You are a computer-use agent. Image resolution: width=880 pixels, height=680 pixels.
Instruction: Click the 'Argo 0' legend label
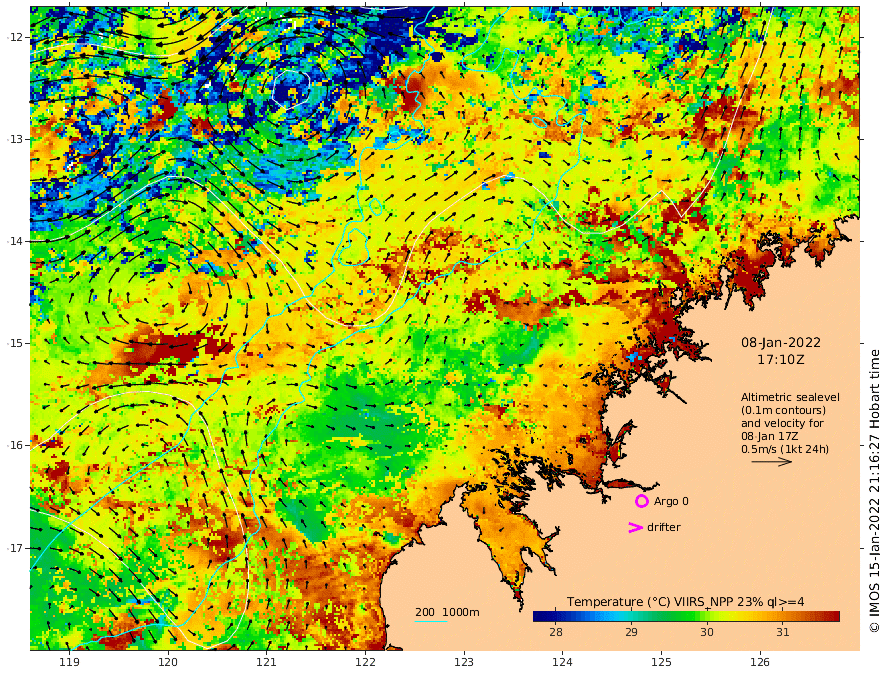tap(671, 501)
